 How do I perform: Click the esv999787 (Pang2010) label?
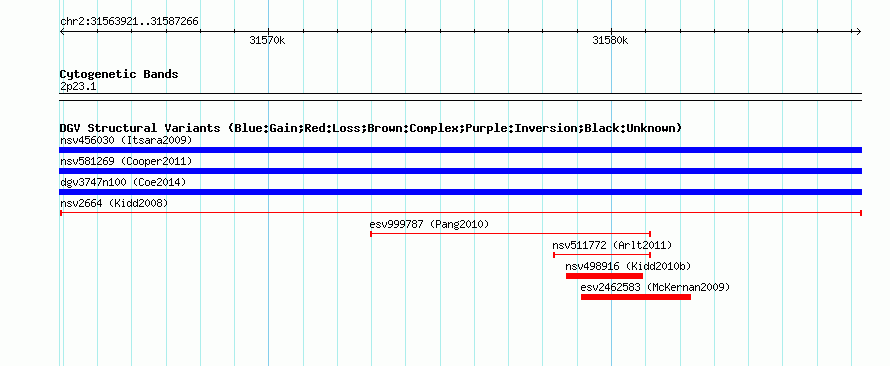429,224
